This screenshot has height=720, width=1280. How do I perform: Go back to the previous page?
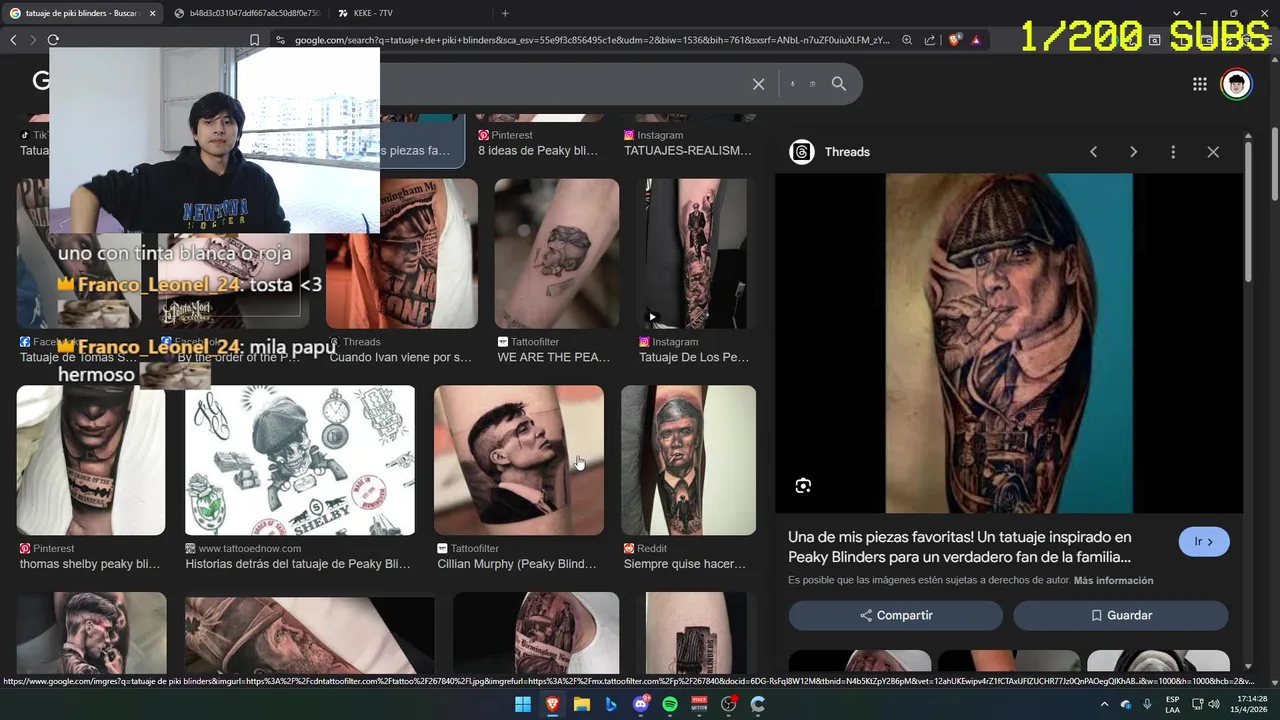click(13, 40)
